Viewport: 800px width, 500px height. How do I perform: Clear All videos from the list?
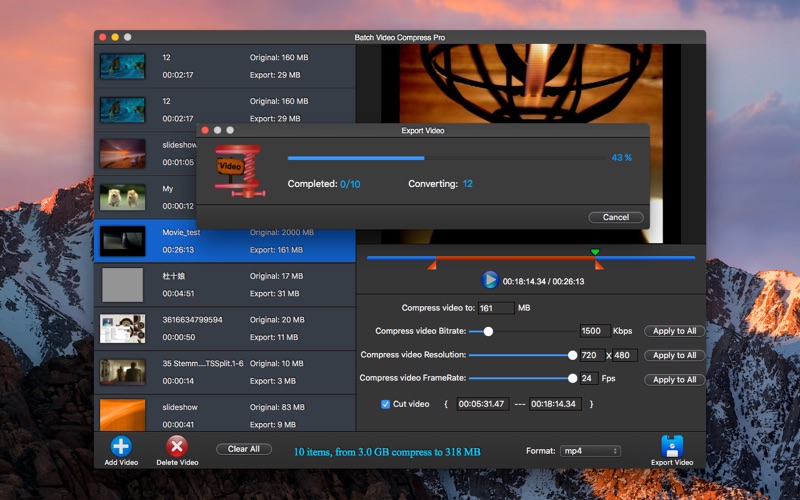[x=243, y=449]
